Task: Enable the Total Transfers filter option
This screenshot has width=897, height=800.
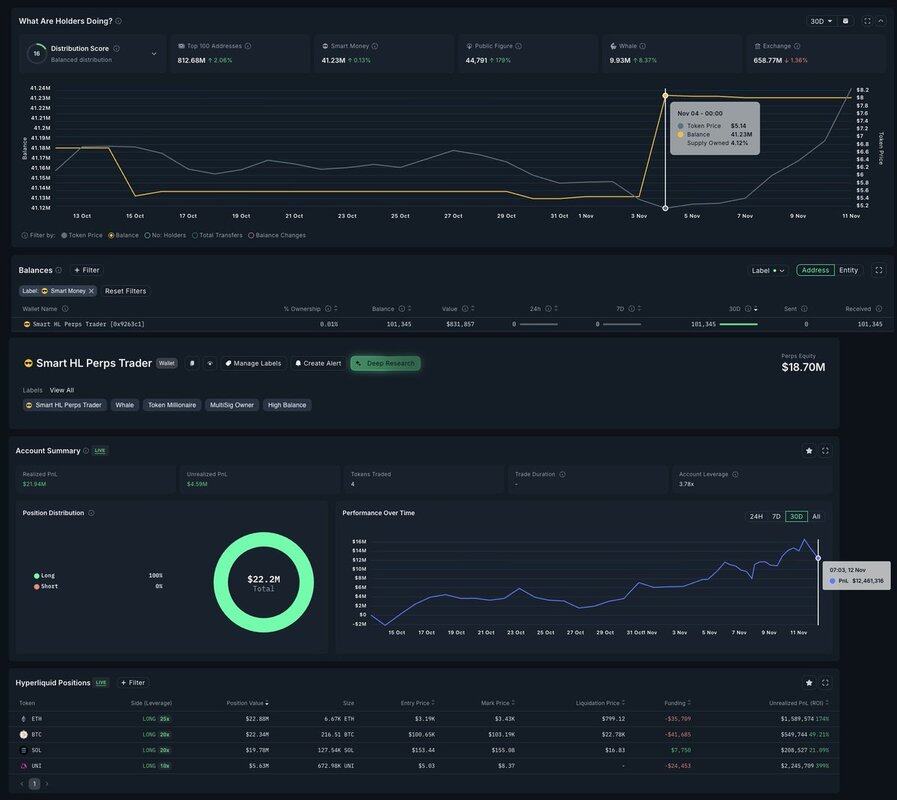Action: tap(195, 235)
